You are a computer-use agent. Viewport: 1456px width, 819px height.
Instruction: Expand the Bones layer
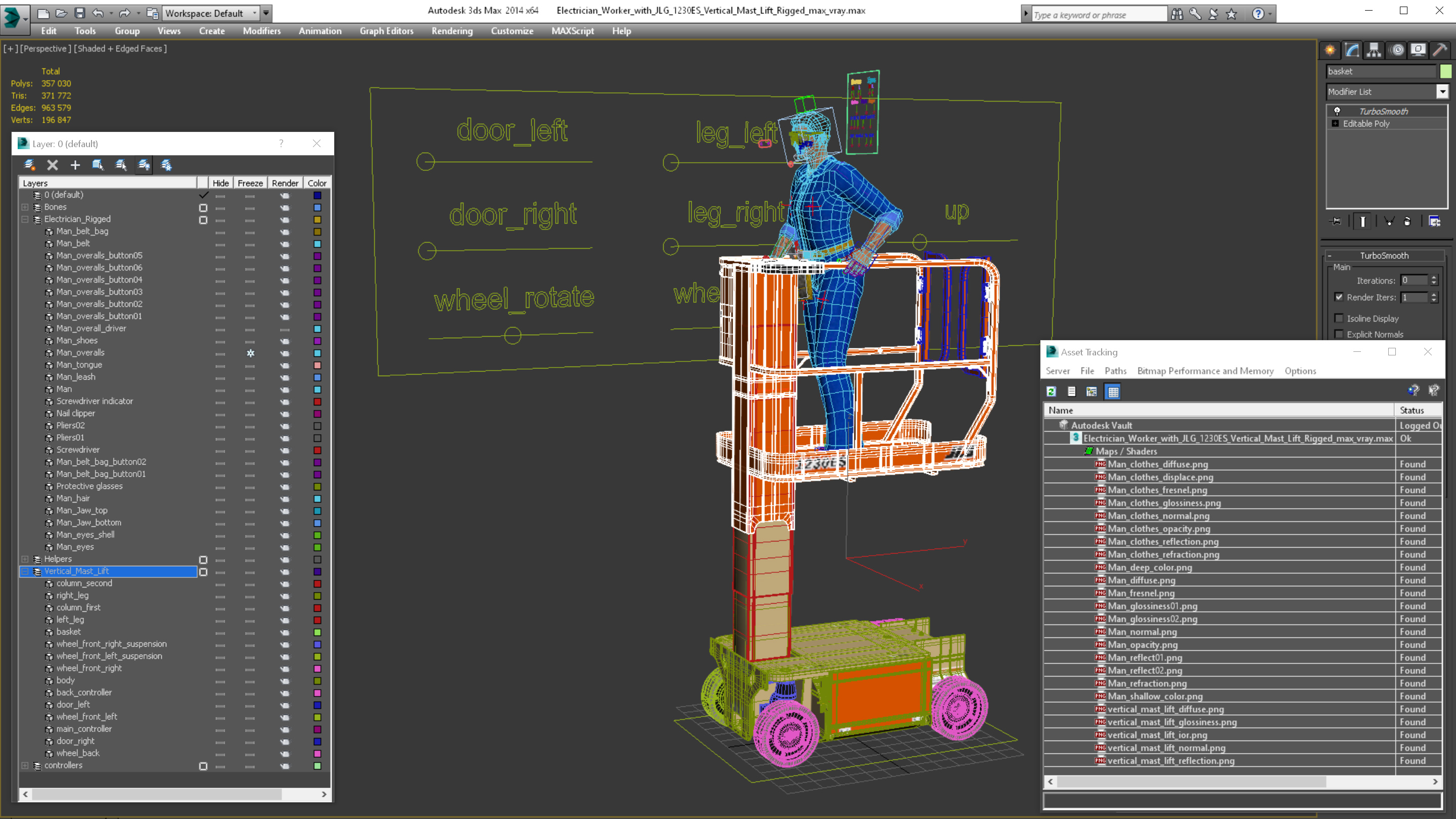point(25,207)
